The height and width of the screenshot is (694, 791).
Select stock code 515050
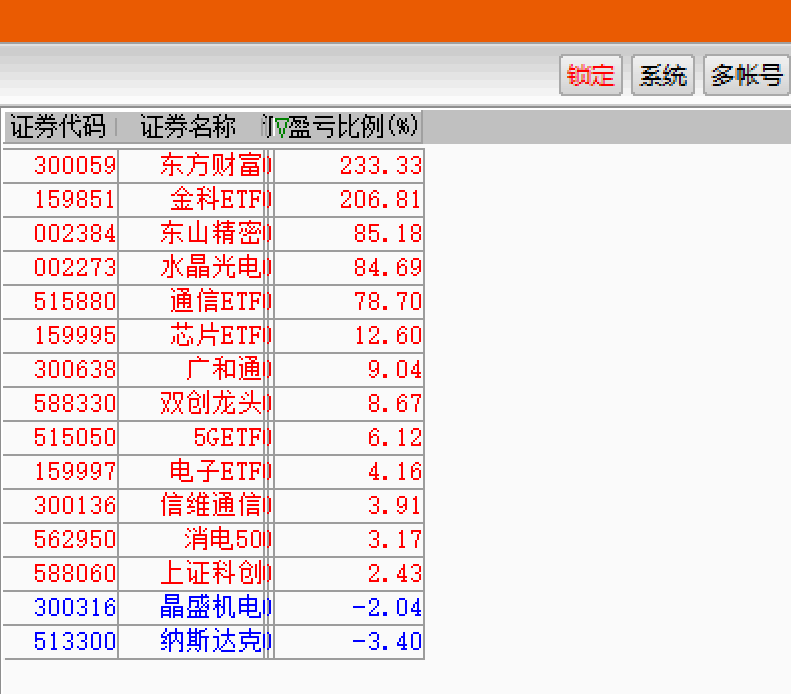pyautogui.click(x=75, y=437)
